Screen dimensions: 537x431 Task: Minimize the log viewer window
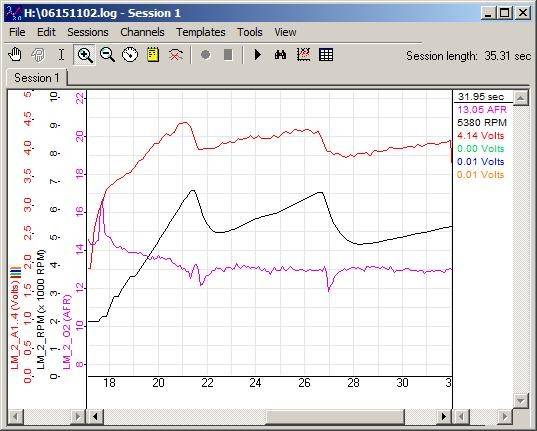point(488,13)
